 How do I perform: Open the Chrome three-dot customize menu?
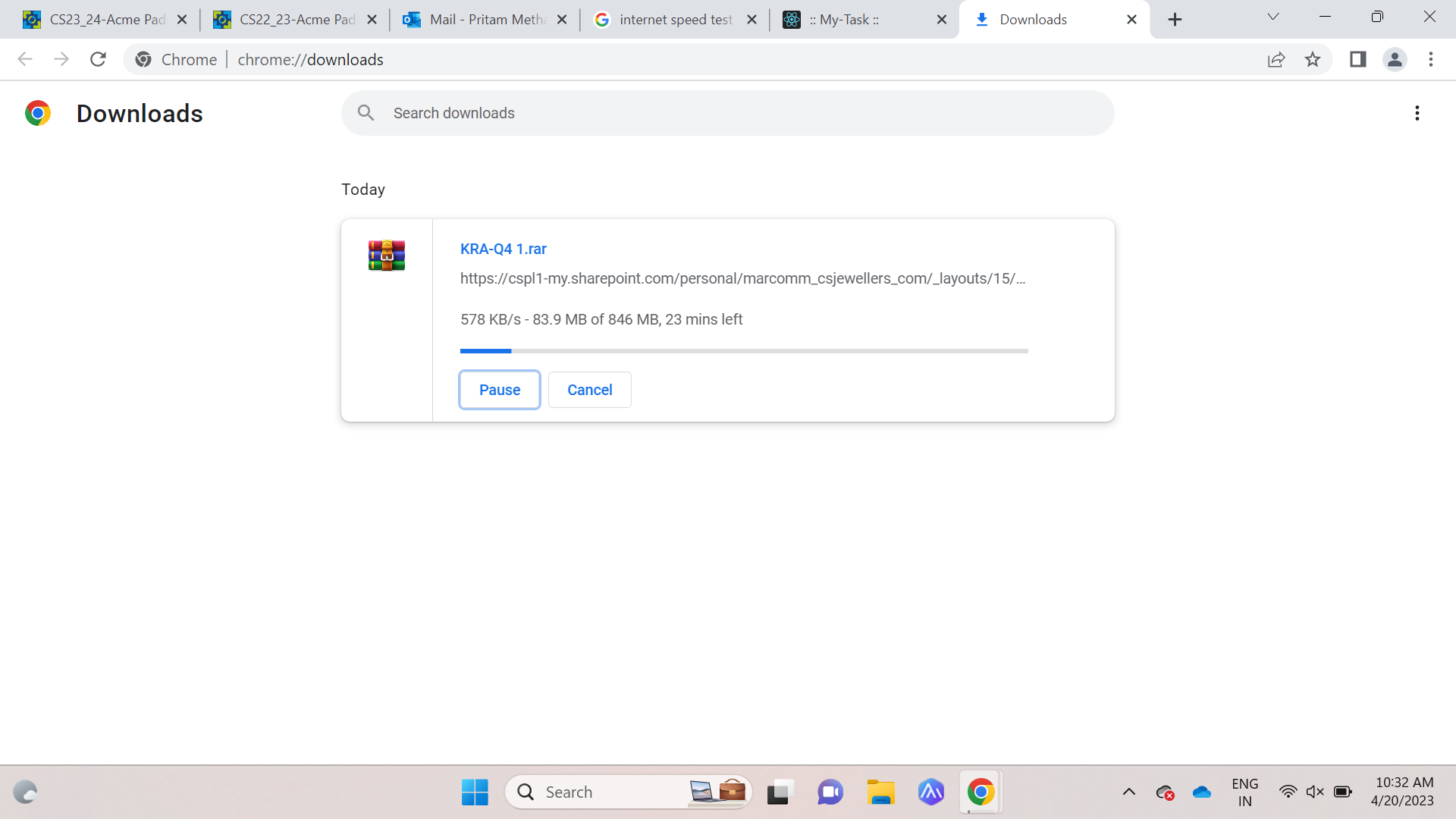pyautogui.click(x=1431, y=59)
